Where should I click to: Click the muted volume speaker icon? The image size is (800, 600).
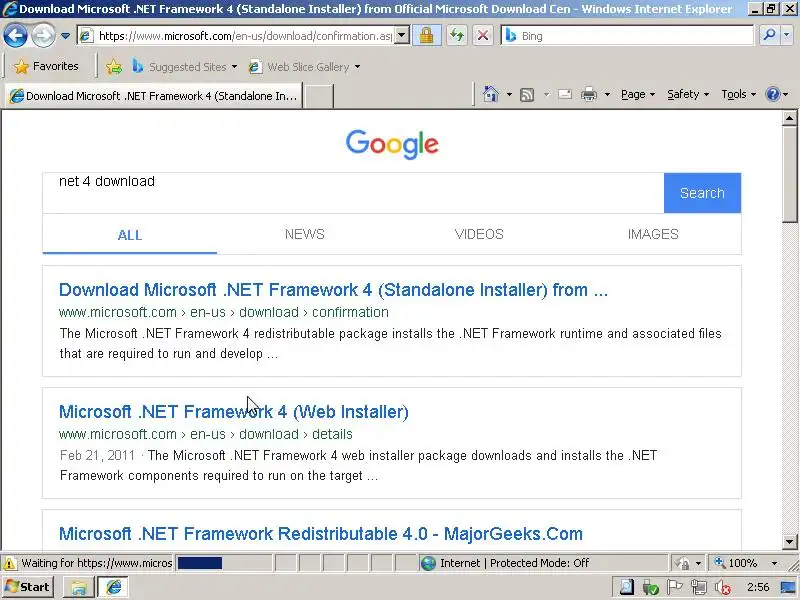722,588
